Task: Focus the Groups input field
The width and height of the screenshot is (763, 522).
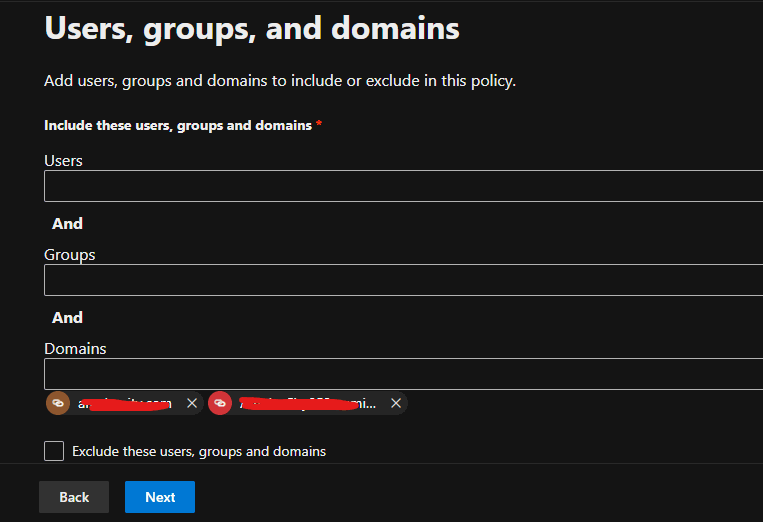Action: pyautogui.click(x=400, y=280)
